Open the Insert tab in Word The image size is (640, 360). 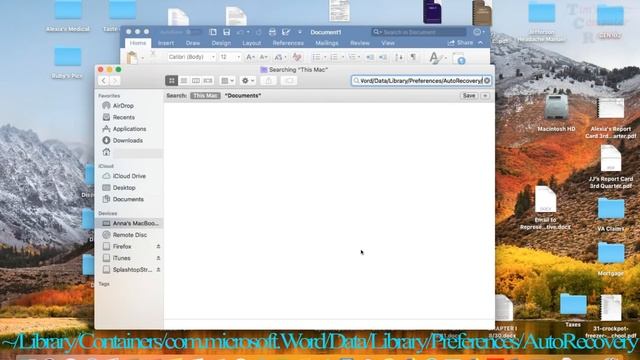(x=166, y=43)
